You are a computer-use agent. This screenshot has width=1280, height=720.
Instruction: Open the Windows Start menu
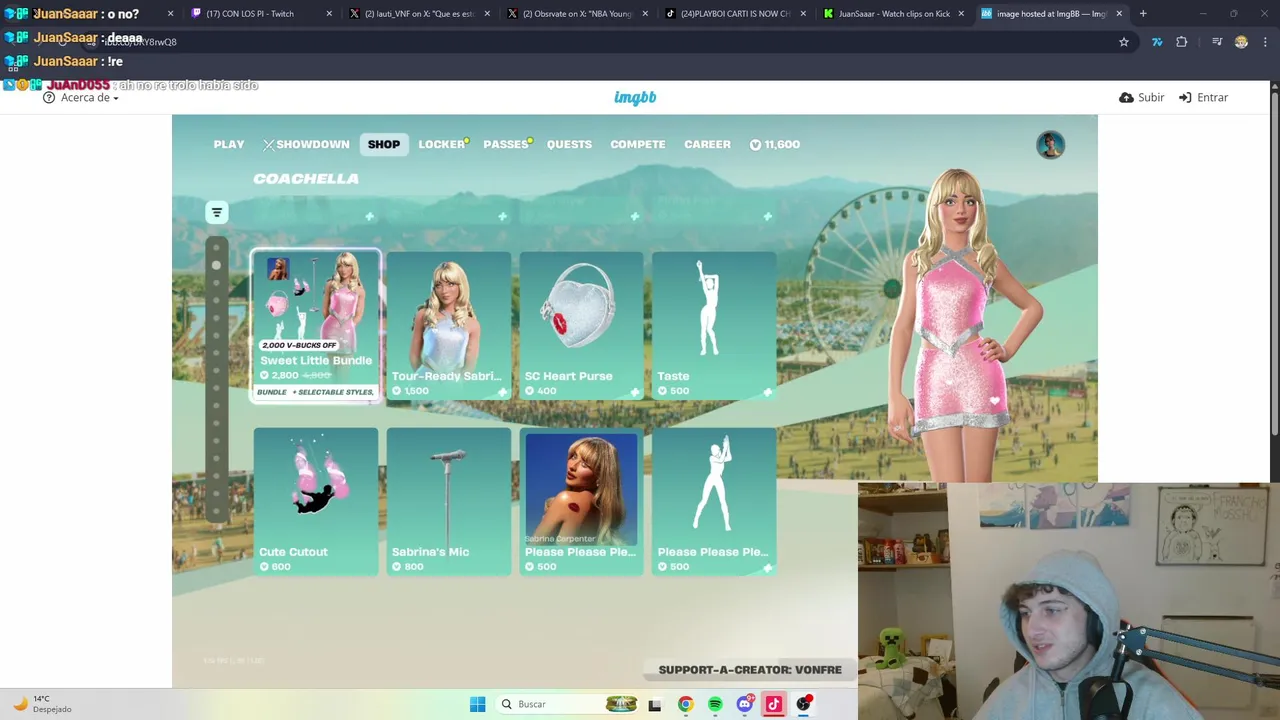(x=478, y=704)
